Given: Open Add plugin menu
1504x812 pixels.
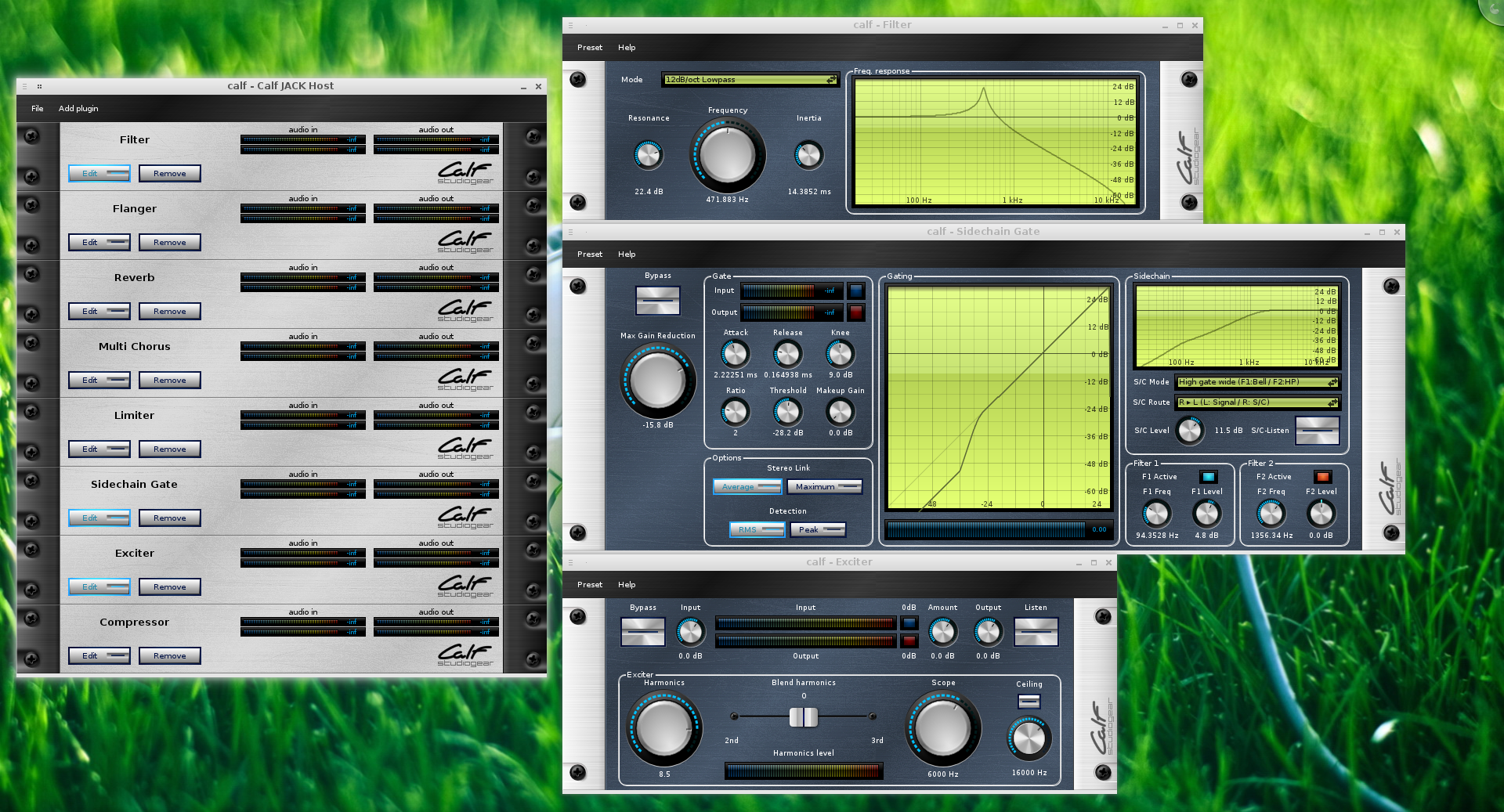Looking at the screenshot, I should coord(78,109).
